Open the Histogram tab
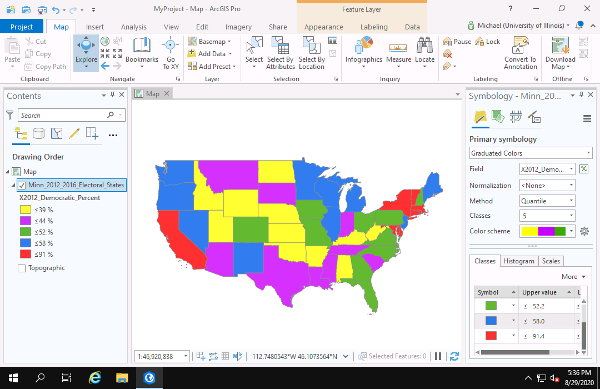Screen dimensions: 600x389 518,261
